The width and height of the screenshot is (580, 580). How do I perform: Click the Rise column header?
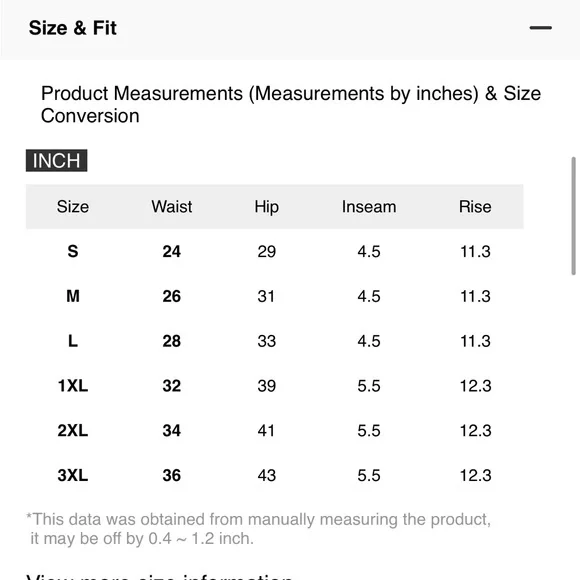tap(475, 206)
